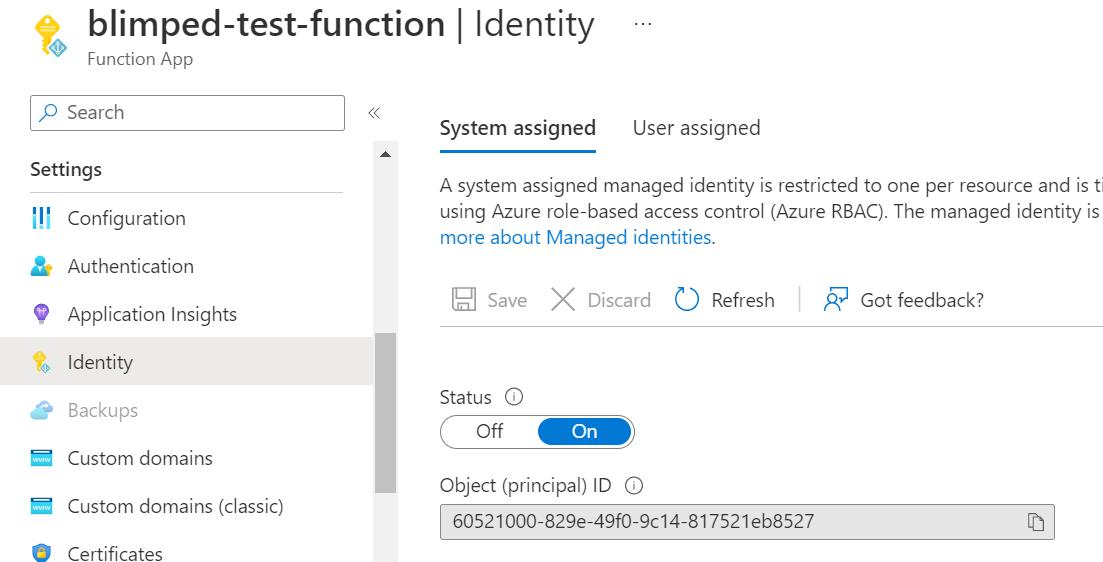The image size is (1103, 562).
Task: Click the Discard button label
Action: coord(619,300)
